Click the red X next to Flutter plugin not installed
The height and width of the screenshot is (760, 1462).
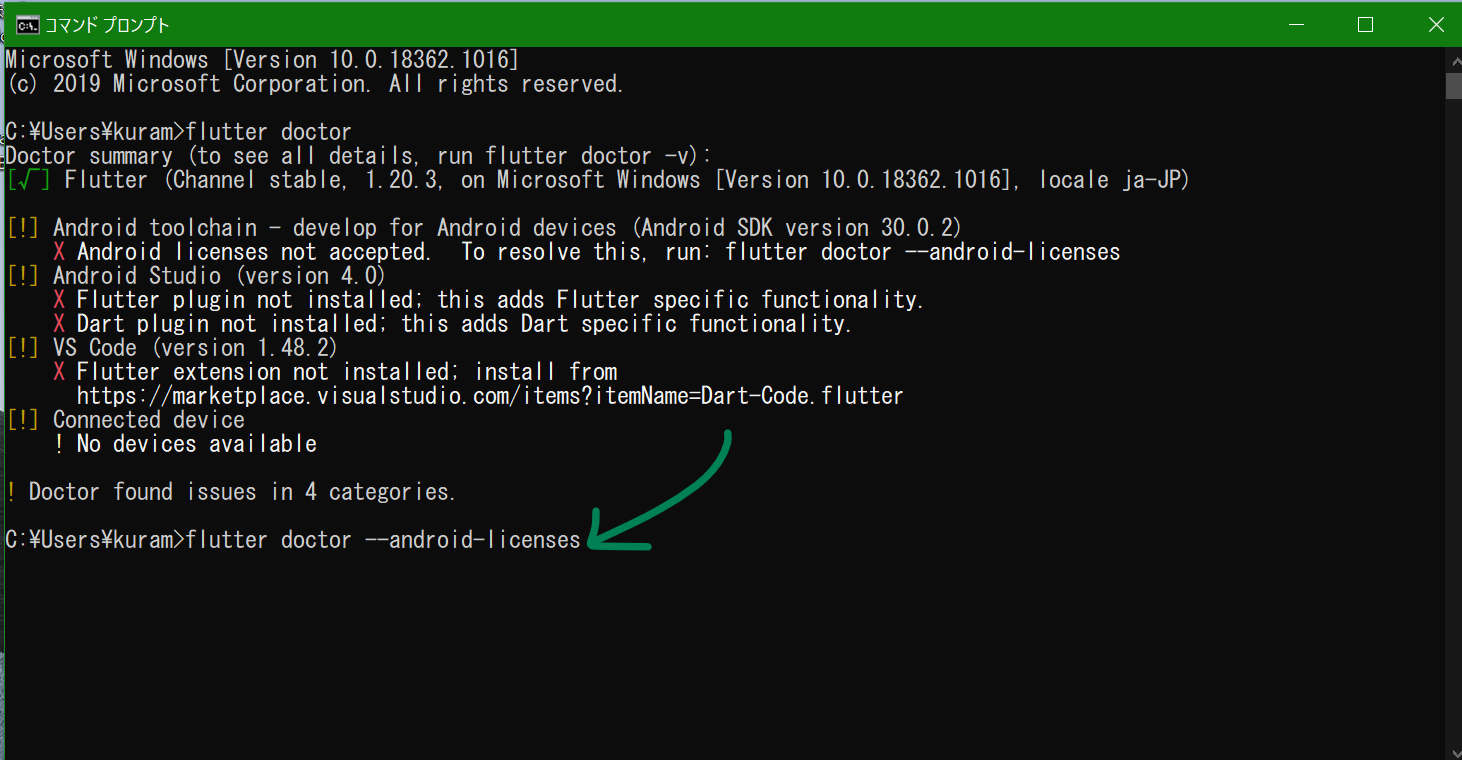61,299
